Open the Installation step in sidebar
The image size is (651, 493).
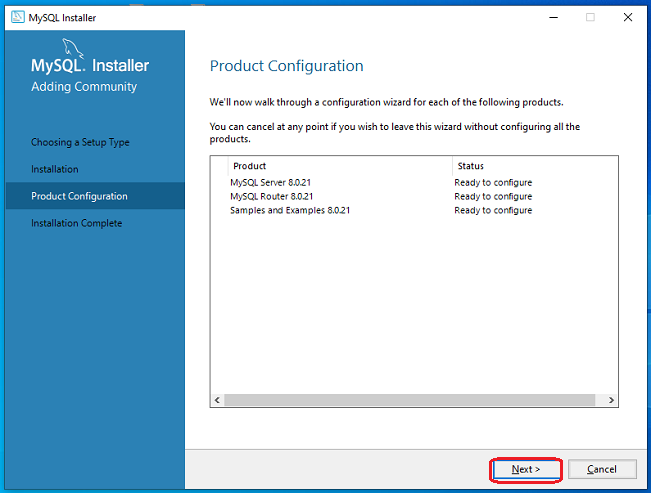click(x=55, y=169)
